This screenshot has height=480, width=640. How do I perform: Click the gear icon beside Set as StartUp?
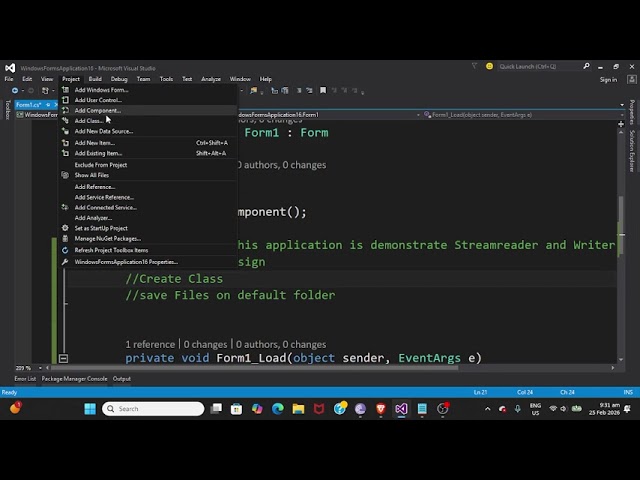pos(65,228)
